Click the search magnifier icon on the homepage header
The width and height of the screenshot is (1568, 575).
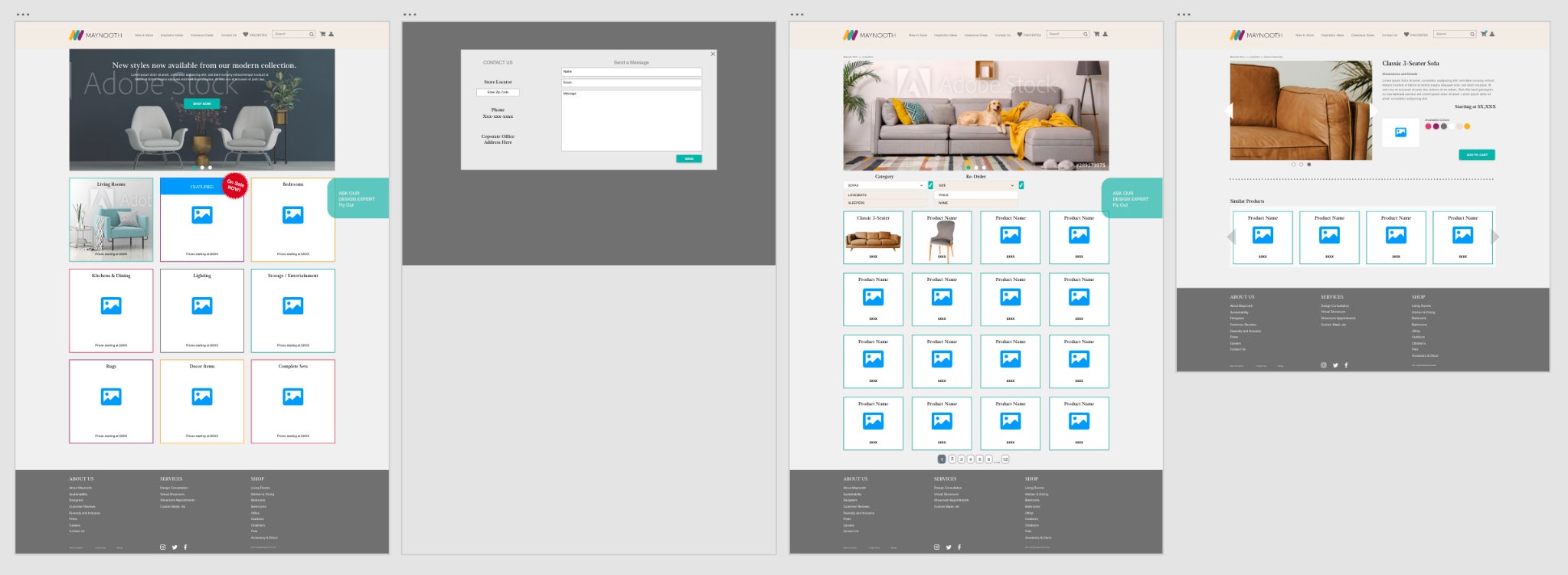point(311,34)
